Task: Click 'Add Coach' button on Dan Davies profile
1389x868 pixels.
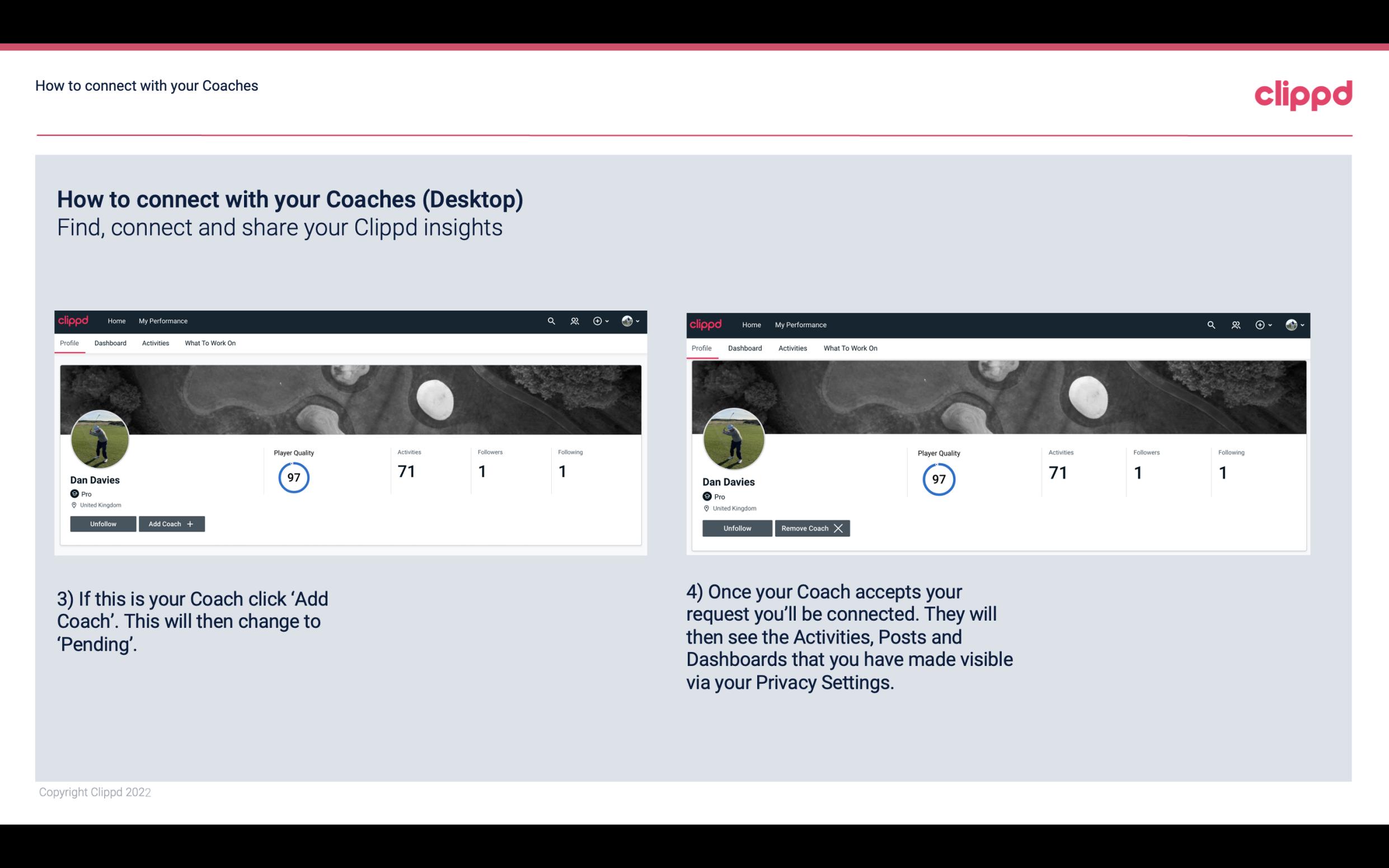Action: pos(170,523)
